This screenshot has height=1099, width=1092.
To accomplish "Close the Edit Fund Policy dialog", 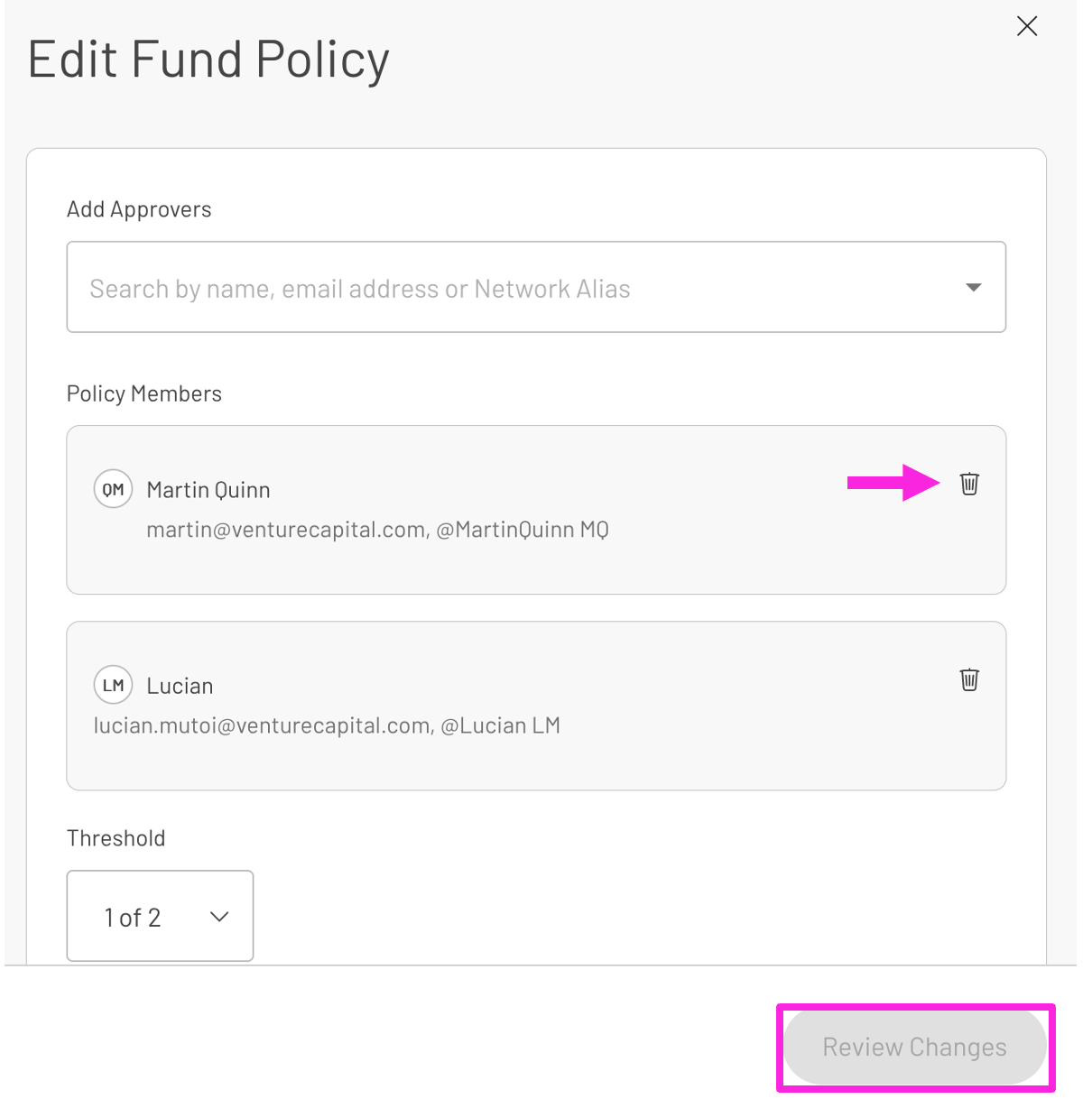I will 1026,26.
